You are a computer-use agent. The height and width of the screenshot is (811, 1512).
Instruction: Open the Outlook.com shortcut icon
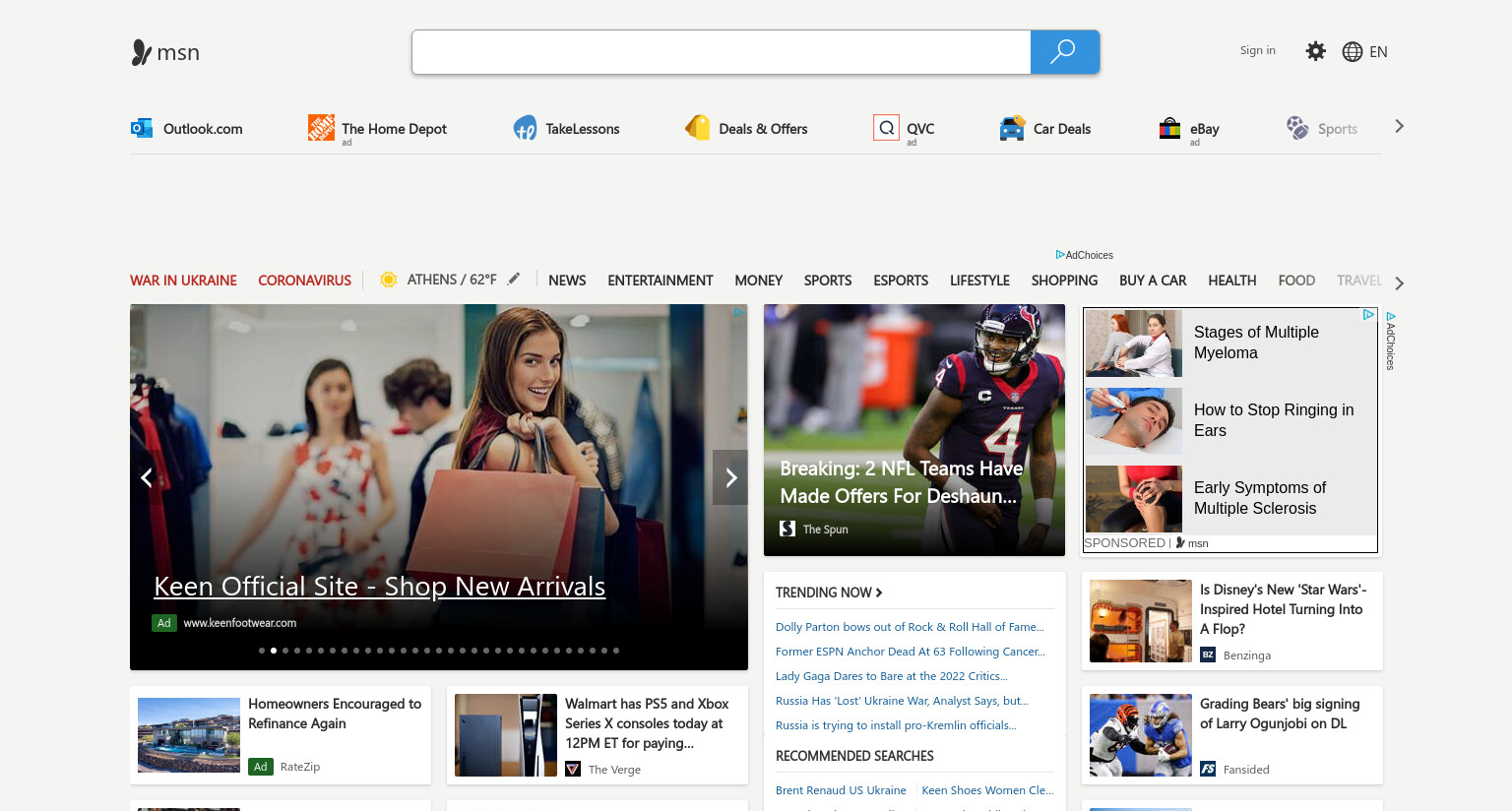click(x=142, y=128)
